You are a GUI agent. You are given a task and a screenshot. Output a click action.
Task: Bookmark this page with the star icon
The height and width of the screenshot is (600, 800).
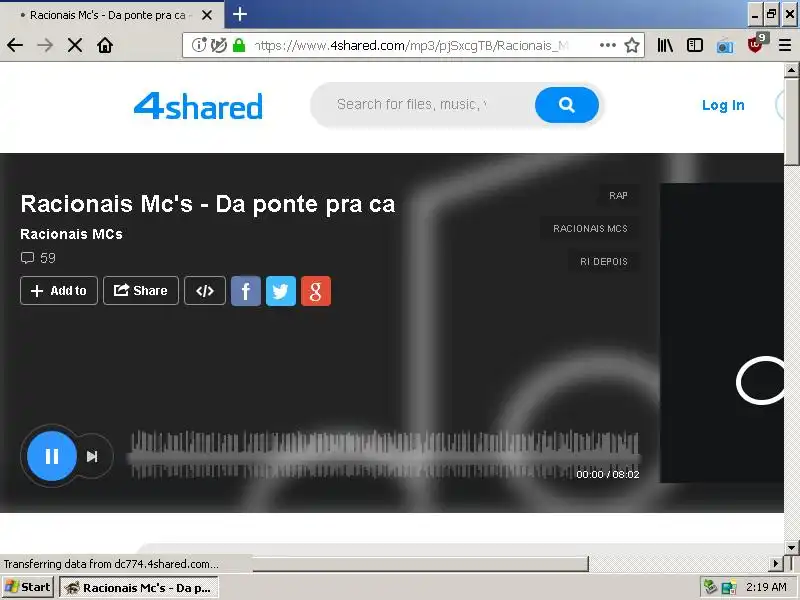coord(632,45)
